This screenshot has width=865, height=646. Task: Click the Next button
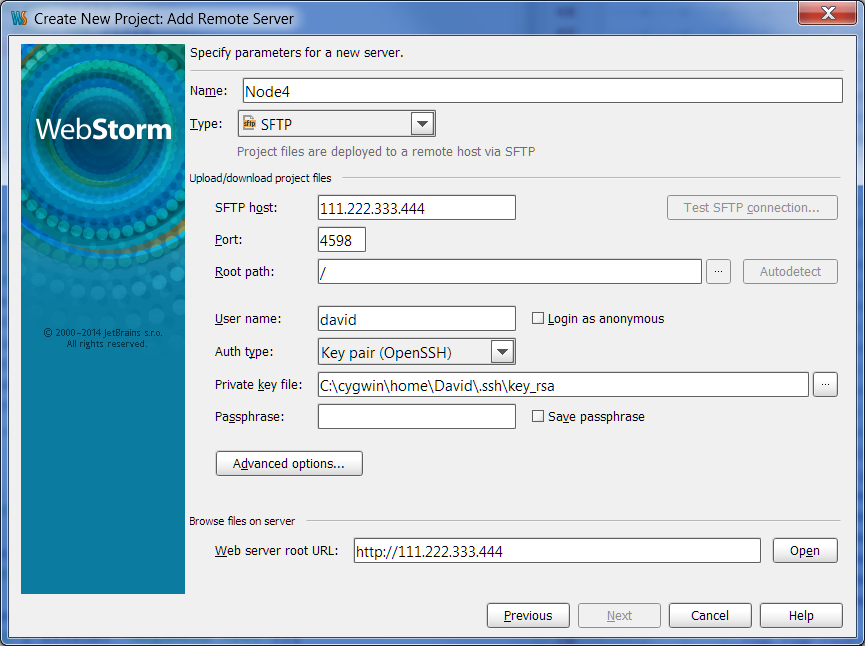pos(619,615)
